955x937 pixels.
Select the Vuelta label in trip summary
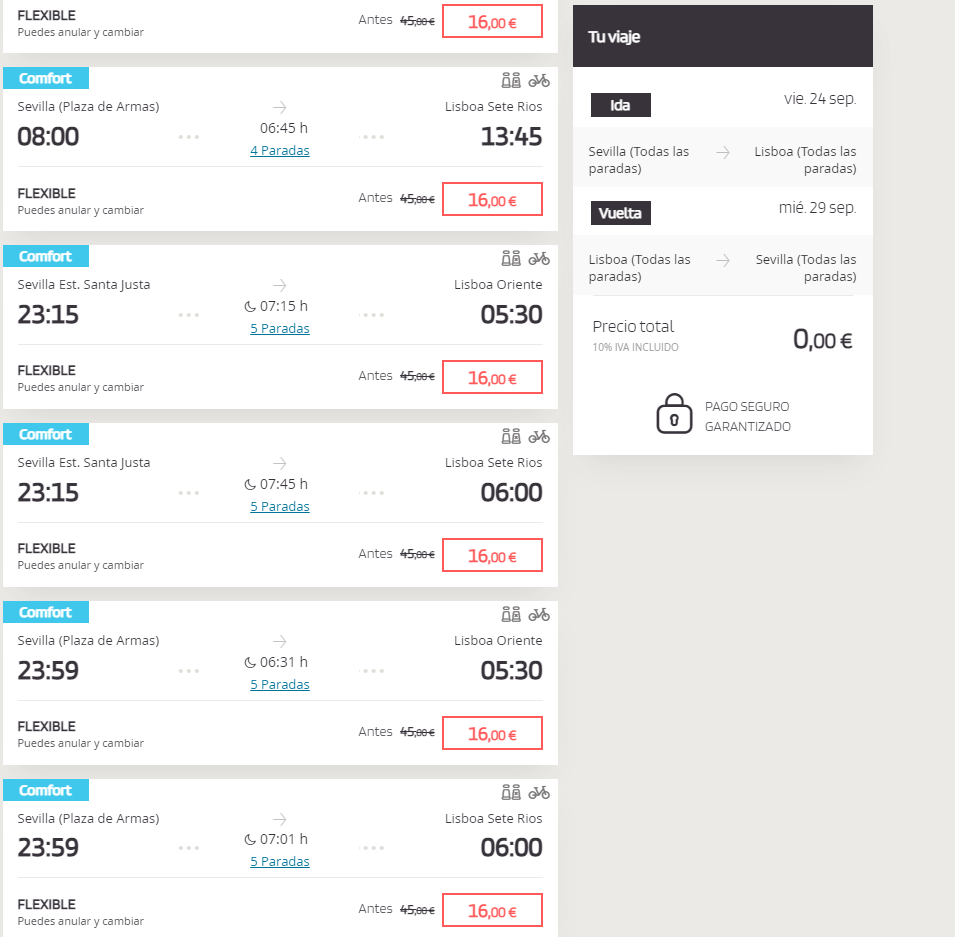point(621,213)
